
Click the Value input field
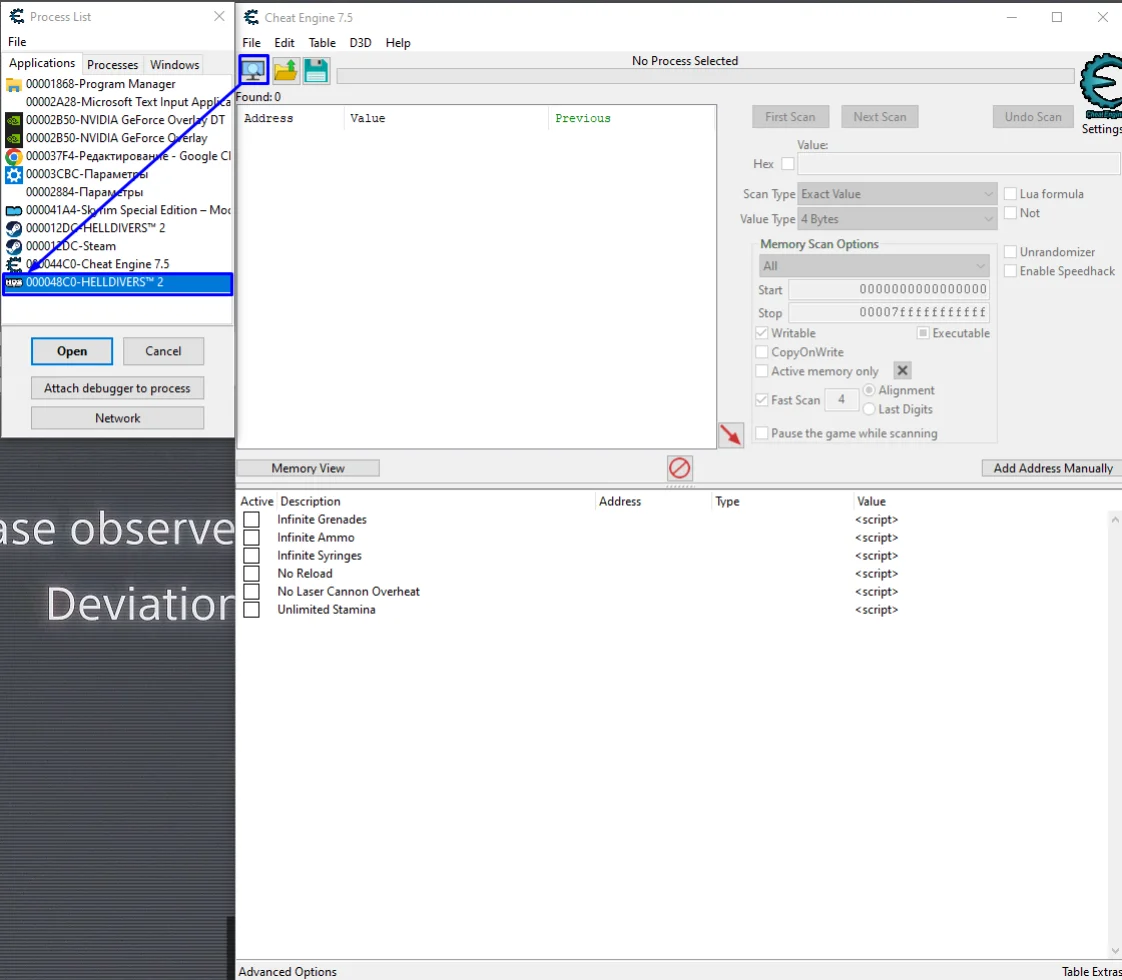959,164
